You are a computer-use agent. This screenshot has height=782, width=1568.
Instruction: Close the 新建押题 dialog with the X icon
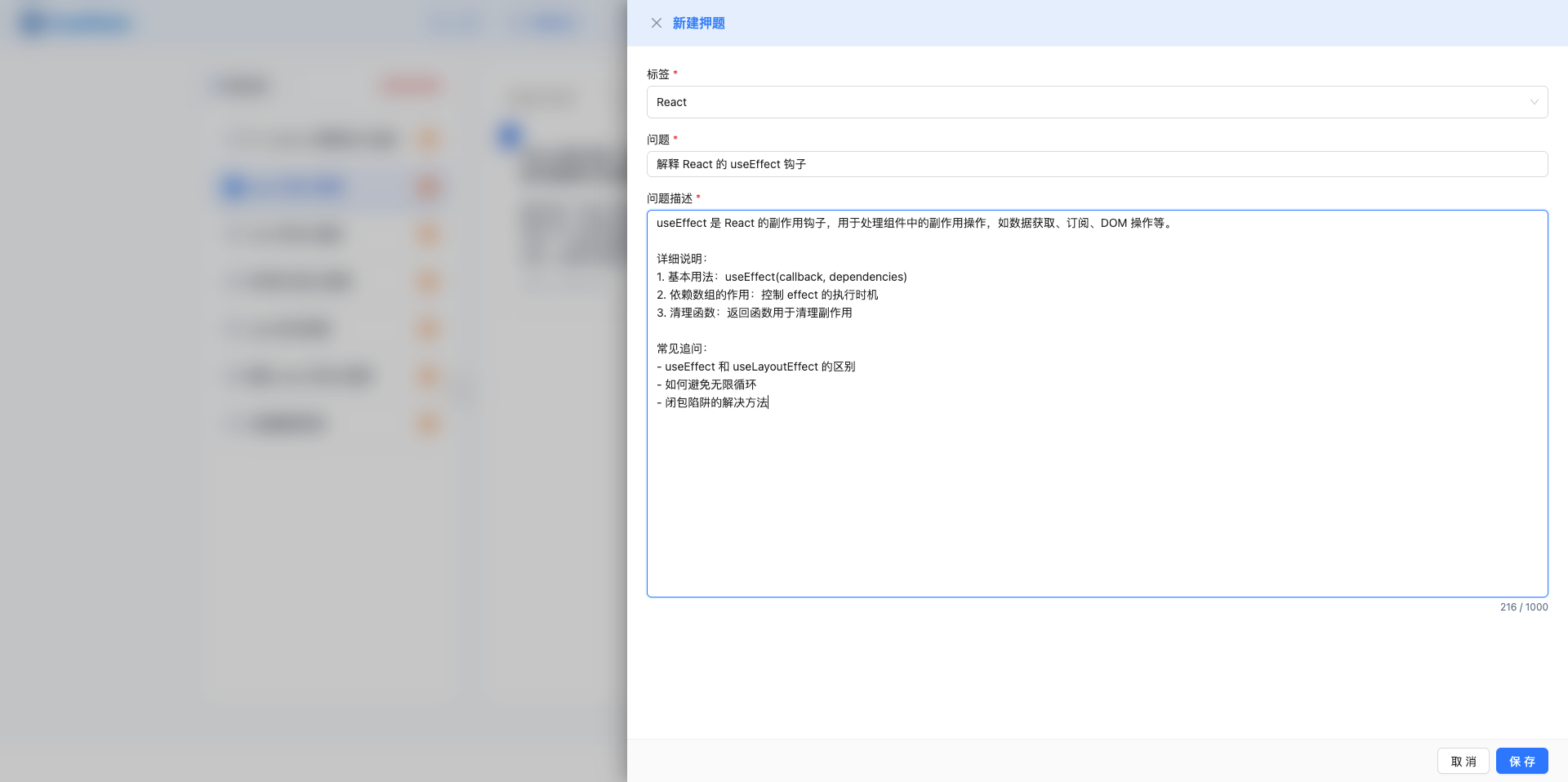(657, 23)
